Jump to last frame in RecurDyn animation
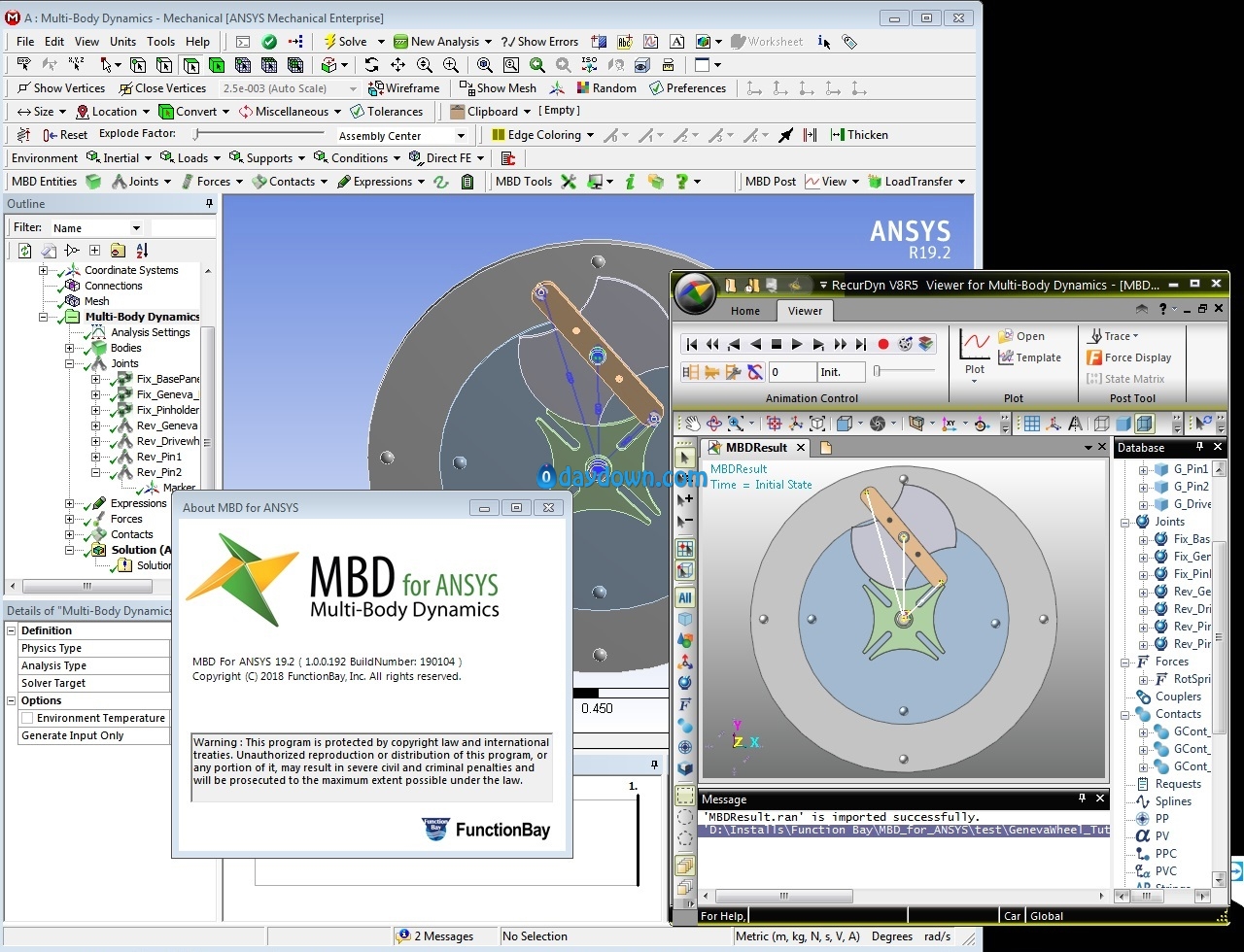Viewport: 1244px width, 952px height. [861, 344]
